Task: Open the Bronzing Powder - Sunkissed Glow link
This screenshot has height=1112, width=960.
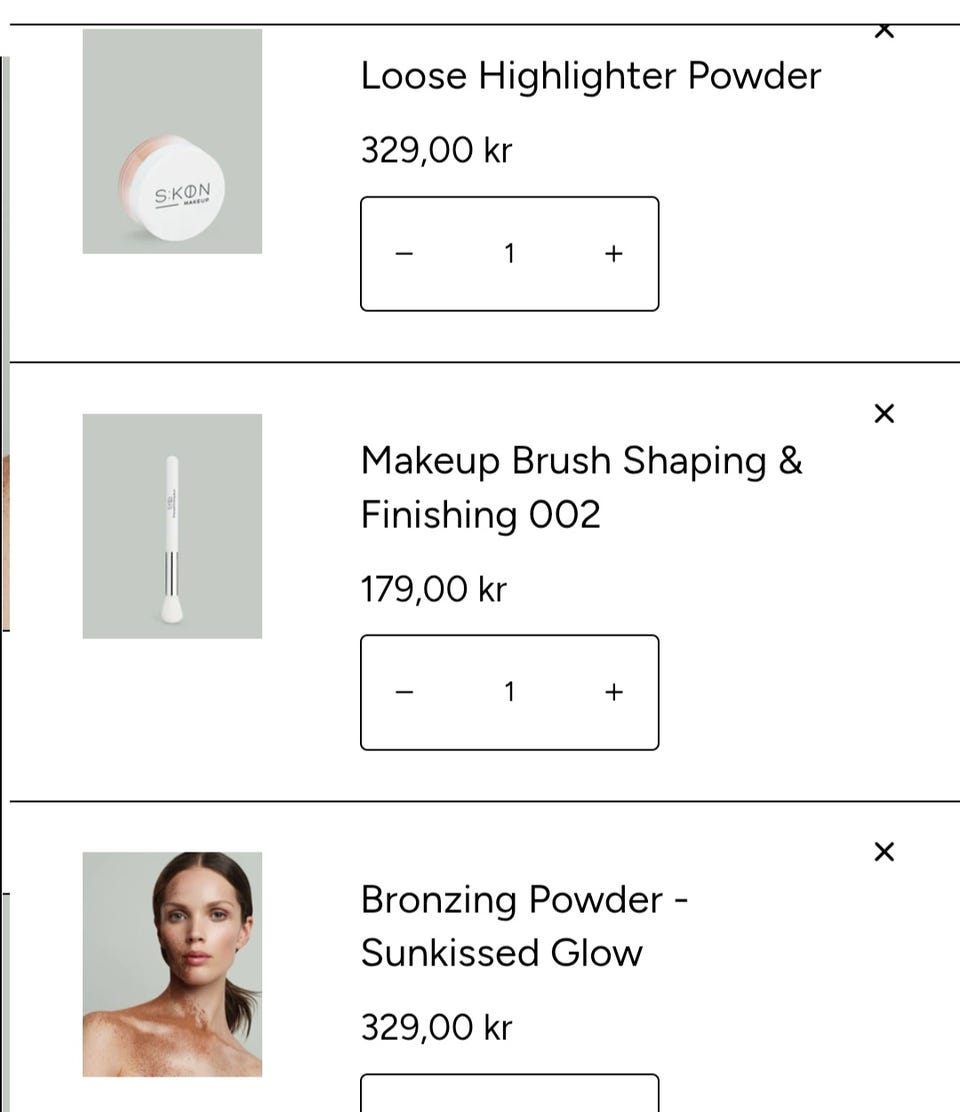Action: (524, 926)
